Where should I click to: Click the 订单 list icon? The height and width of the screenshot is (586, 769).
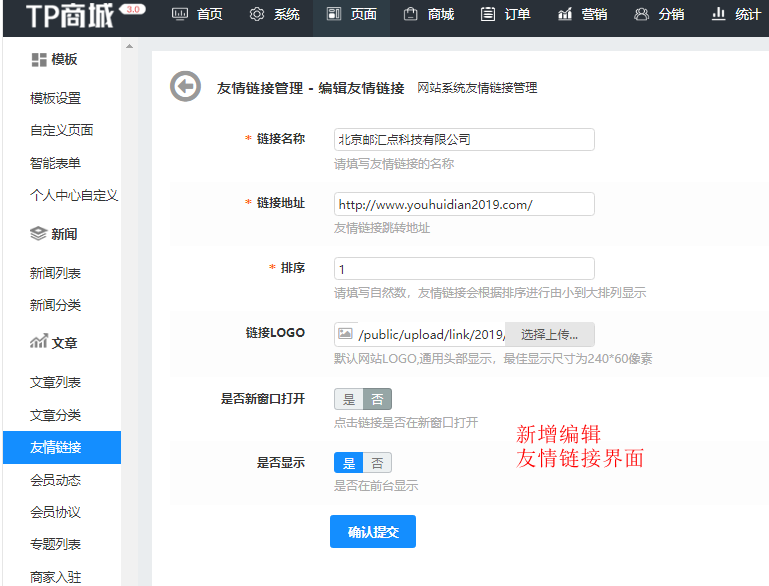(488, 14)
